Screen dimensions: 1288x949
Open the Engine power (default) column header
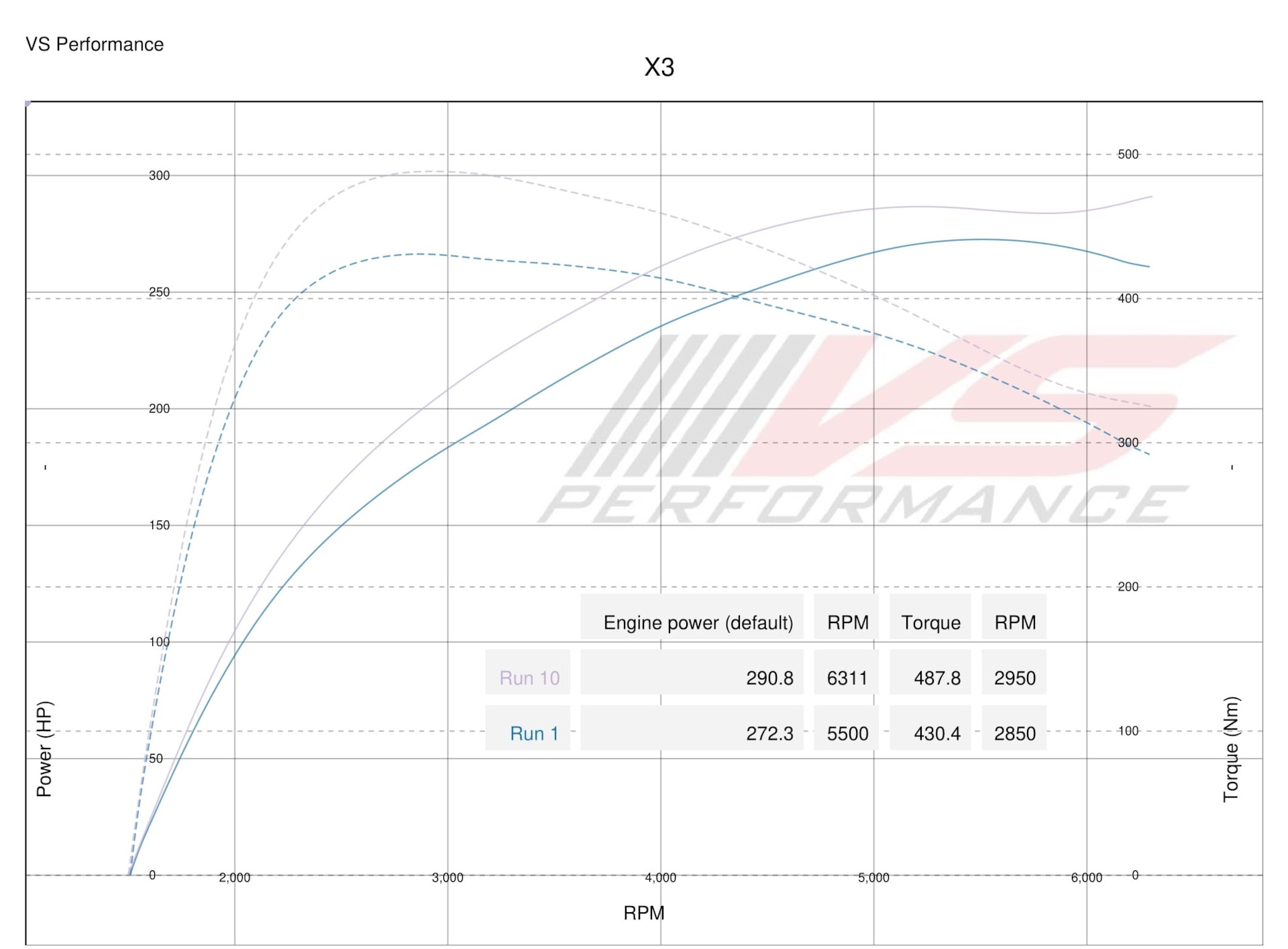tap(700, 622)
